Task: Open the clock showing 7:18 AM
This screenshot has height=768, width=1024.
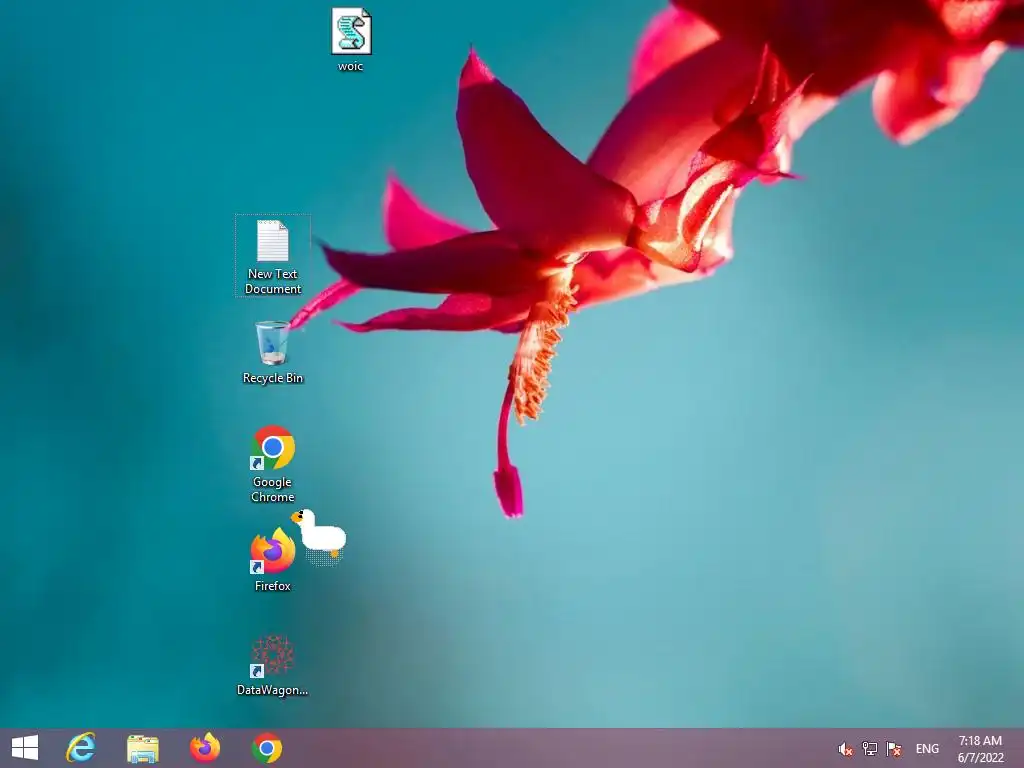Action: tap(980, 748)
